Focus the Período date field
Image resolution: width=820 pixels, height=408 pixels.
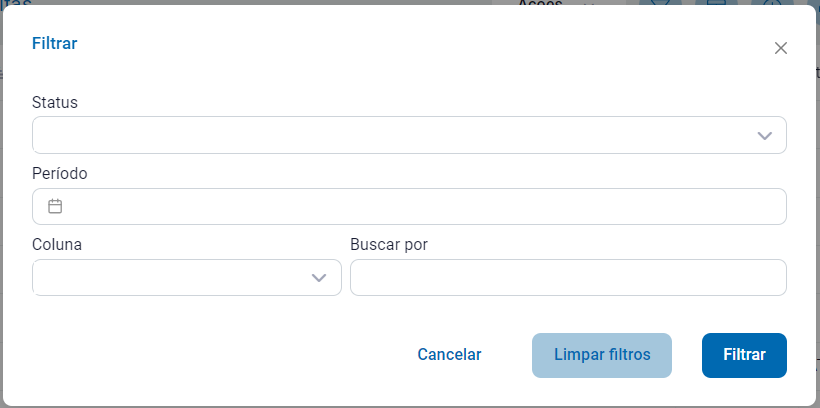click(x=420, y=206)
